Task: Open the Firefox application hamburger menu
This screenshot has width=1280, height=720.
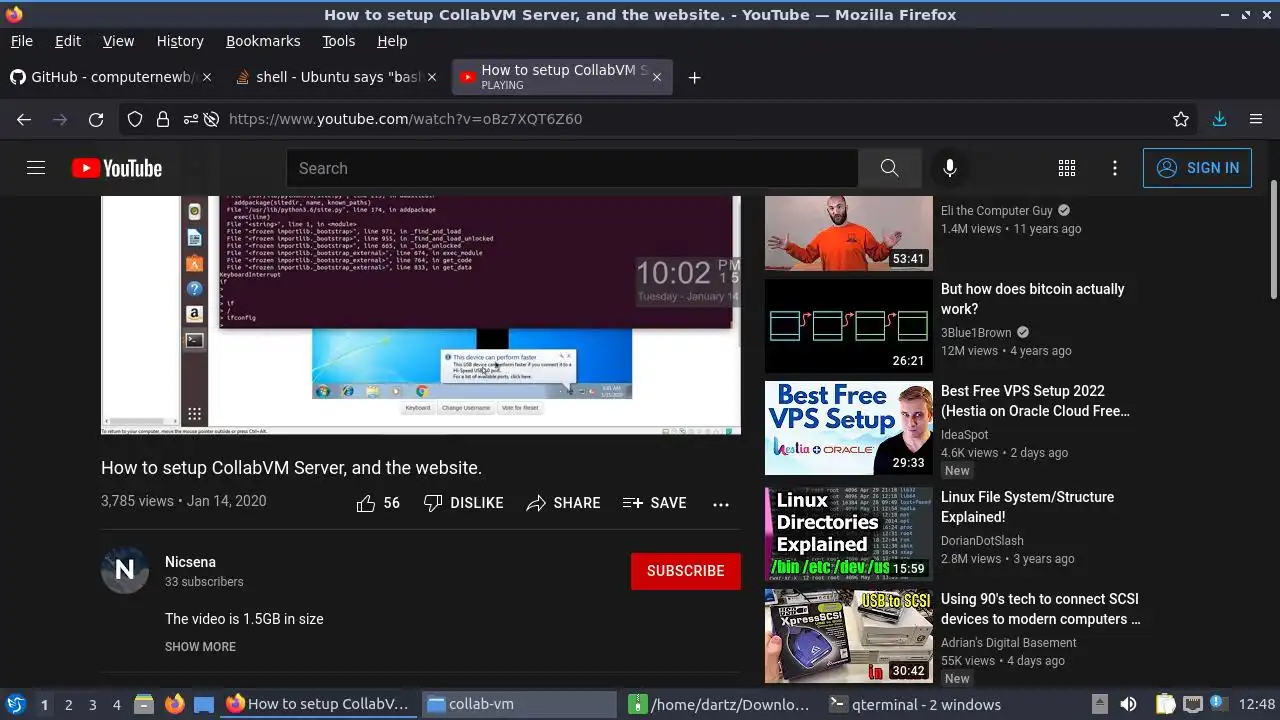Action: [1256, 119]
